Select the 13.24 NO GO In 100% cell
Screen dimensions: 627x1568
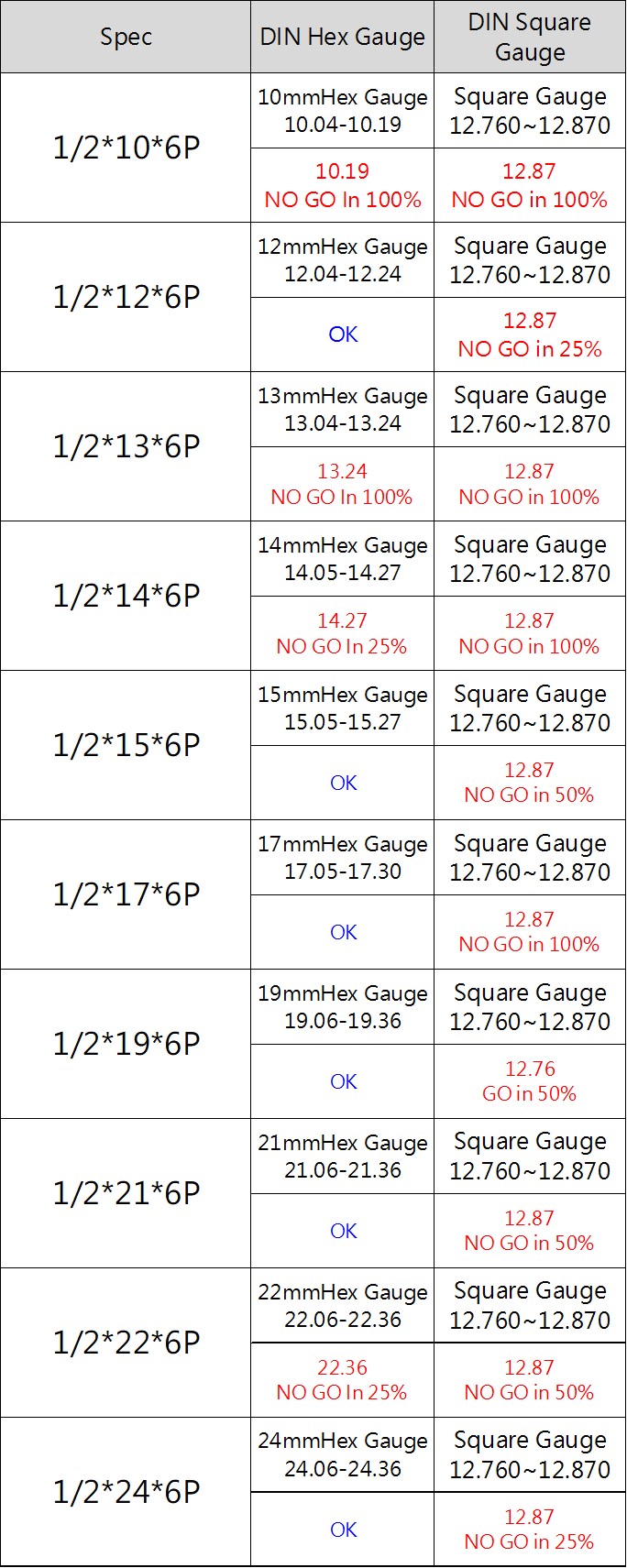click(342, 484)
